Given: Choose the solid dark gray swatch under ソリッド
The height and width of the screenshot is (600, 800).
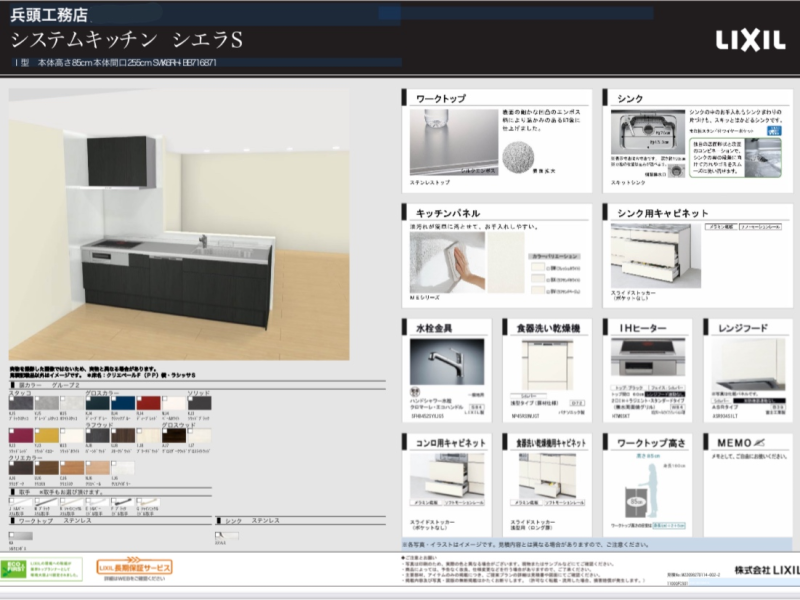Looking at the screenshot, I should [199, 403].
